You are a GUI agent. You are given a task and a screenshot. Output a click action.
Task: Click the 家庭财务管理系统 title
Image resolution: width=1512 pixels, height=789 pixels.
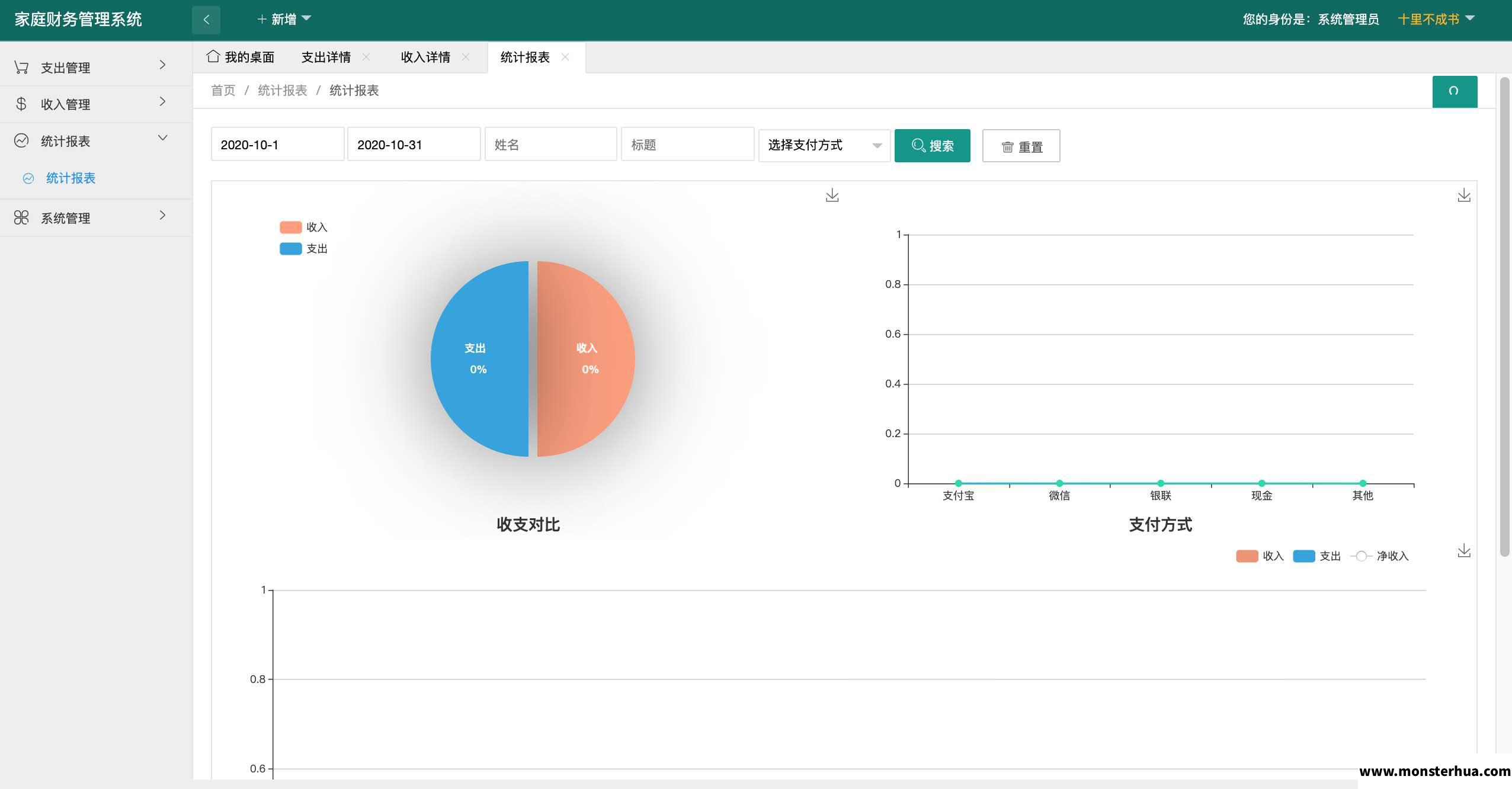coord(78,20)
